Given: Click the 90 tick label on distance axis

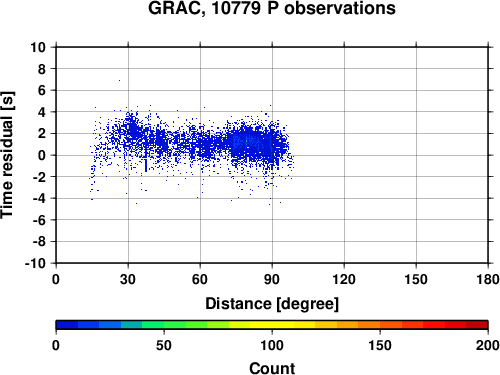Looking at the screenshot, I should pyautogui.click(x=272, y=279).
